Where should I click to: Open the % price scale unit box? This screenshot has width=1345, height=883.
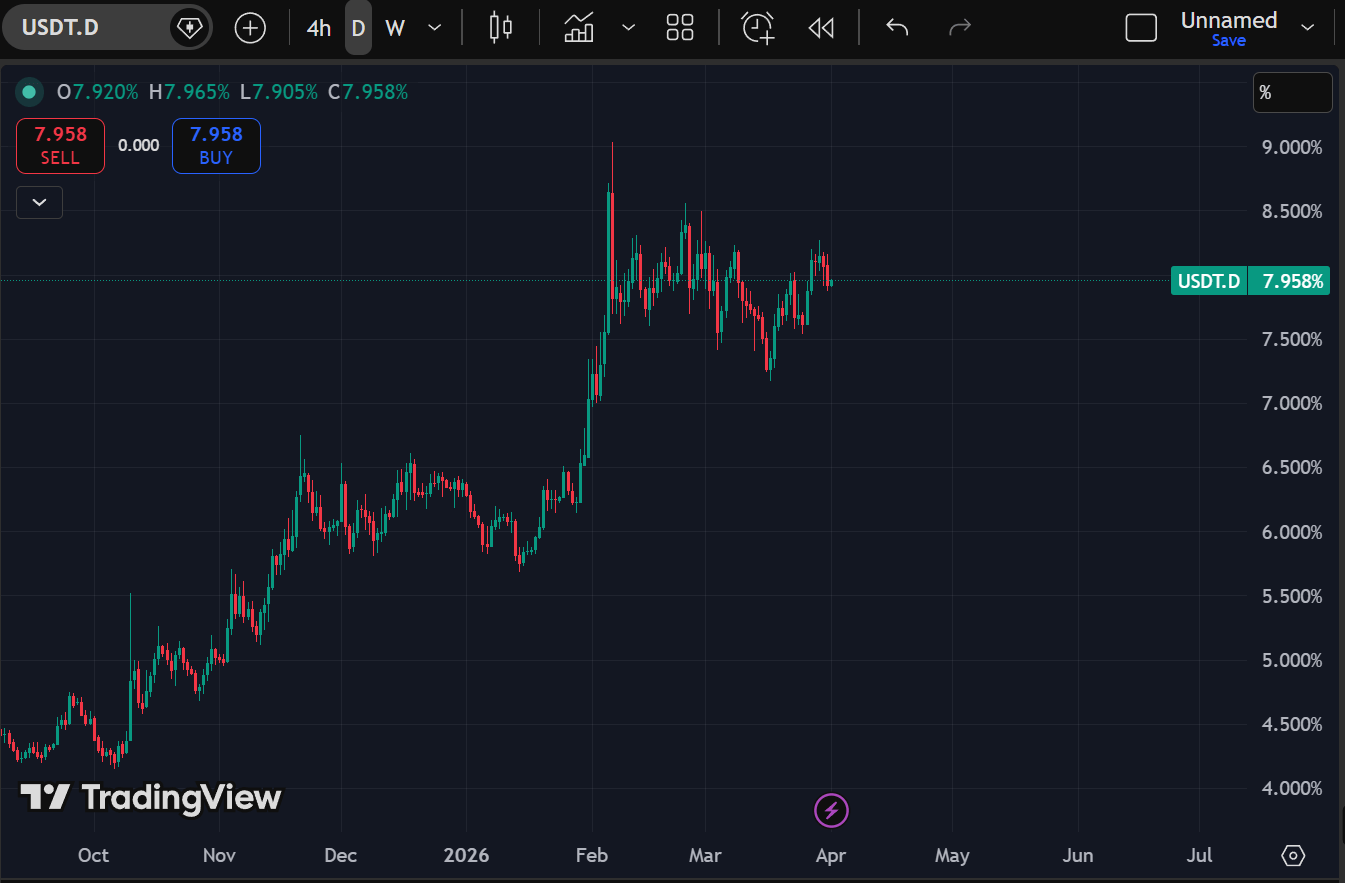(x=1292, y=93)
